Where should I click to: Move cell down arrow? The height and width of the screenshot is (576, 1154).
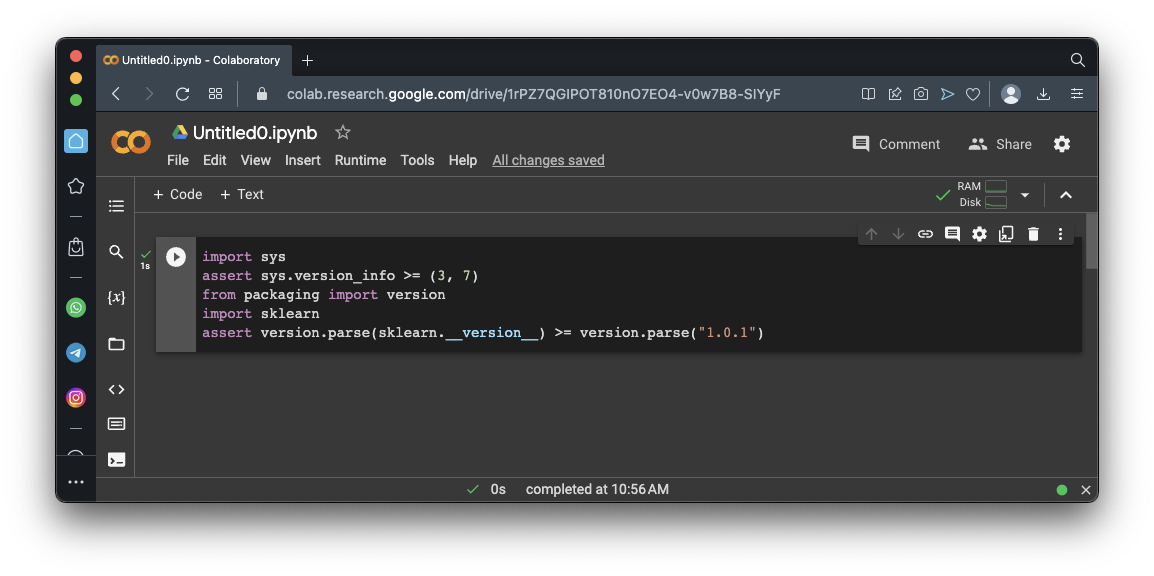(898, 234)
